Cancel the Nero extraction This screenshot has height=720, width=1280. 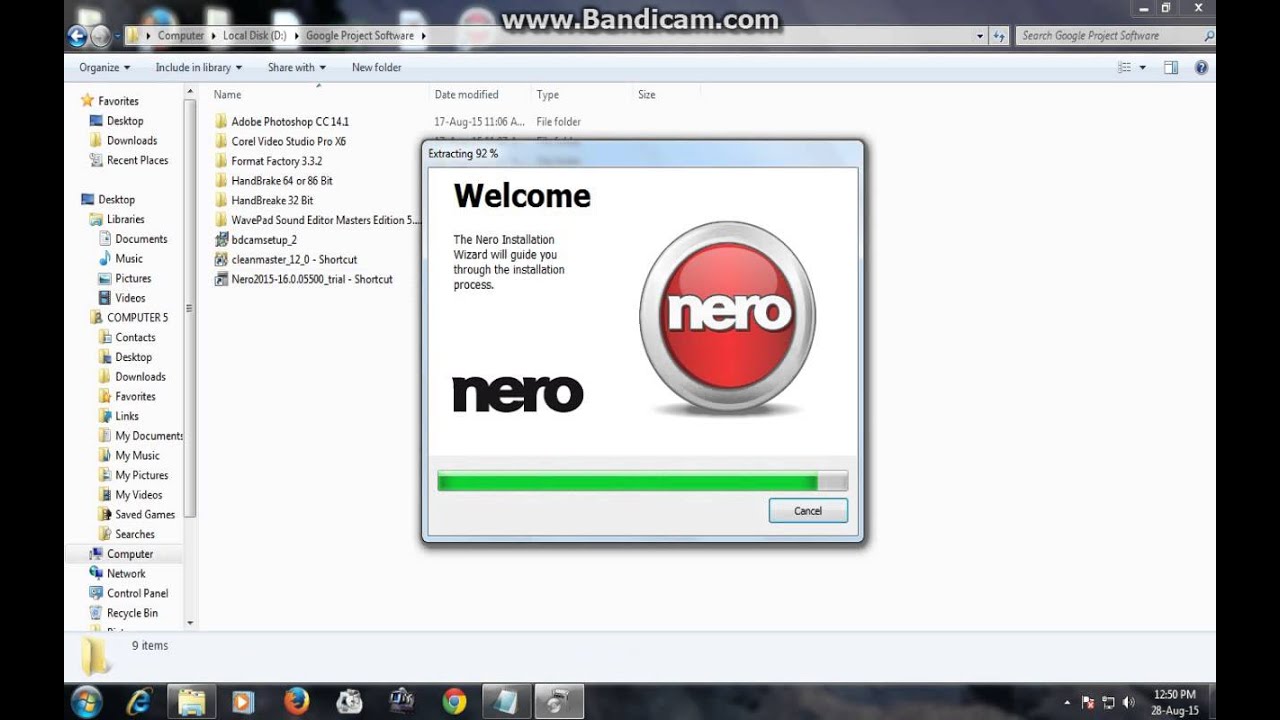(808, 511)
